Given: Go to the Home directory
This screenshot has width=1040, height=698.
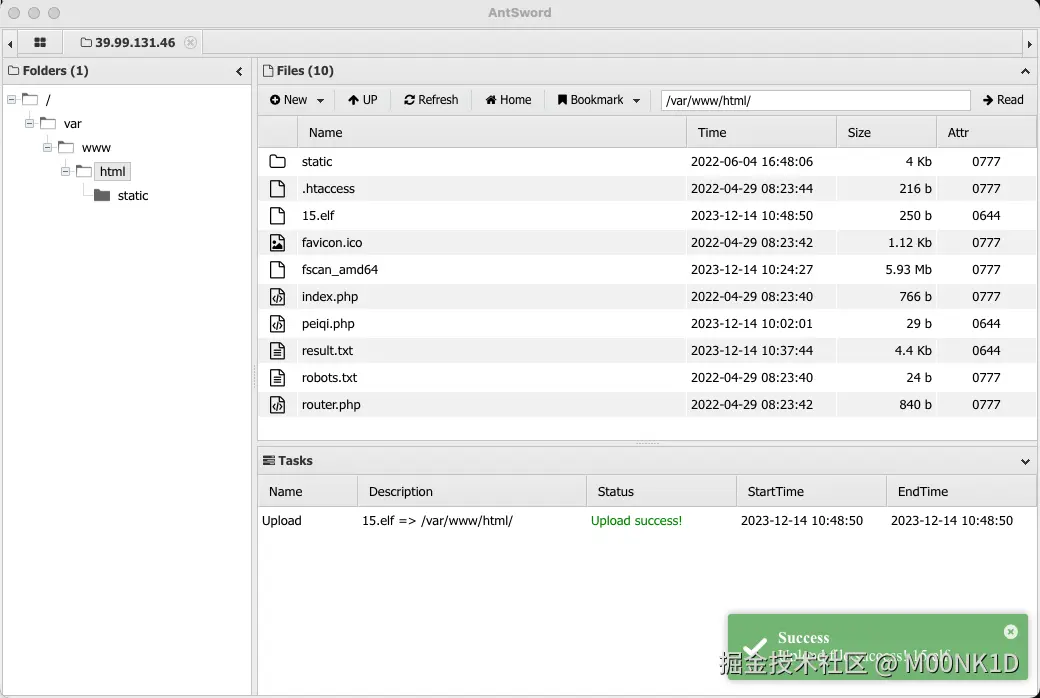Looking at the screenshot, I should 508,100.
